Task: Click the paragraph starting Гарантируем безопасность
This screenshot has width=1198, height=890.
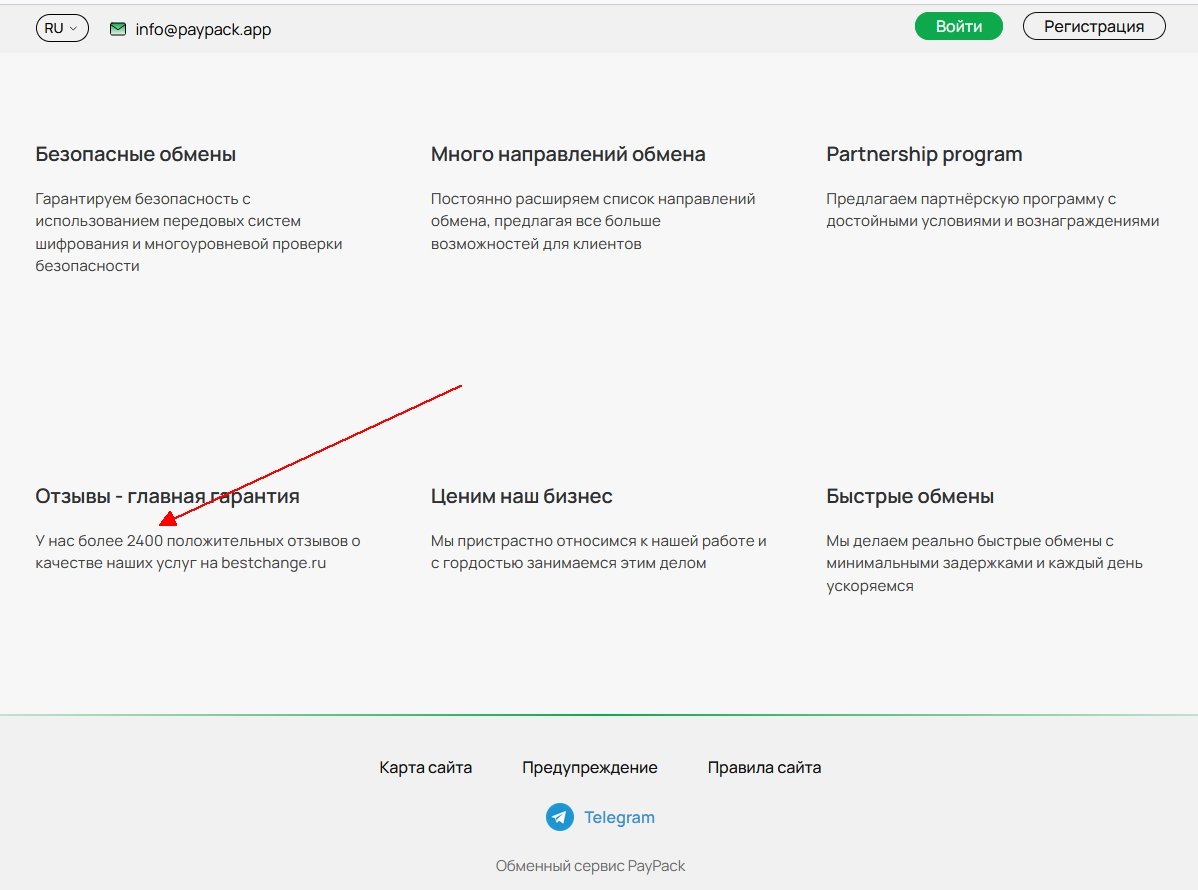Action: (189, 232)
